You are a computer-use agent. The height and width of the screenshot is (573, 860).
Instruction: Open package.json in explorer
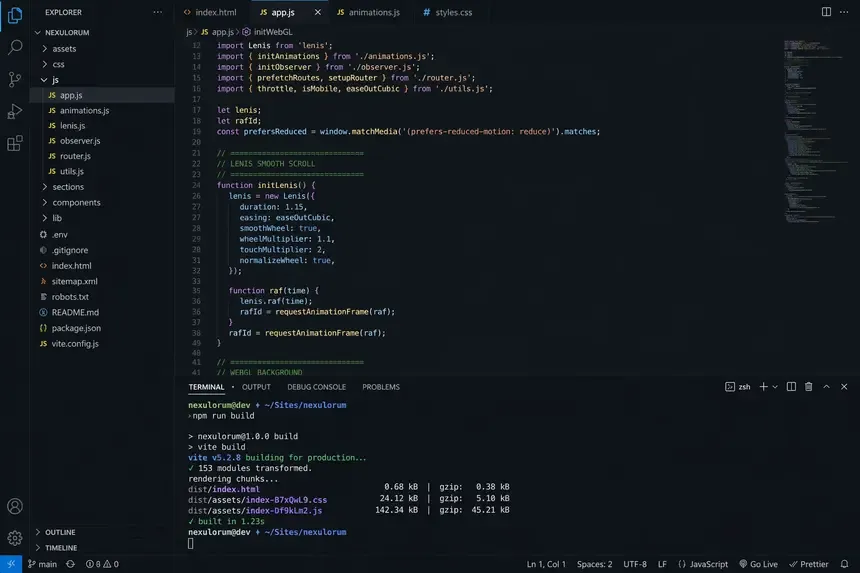[103, 328]
